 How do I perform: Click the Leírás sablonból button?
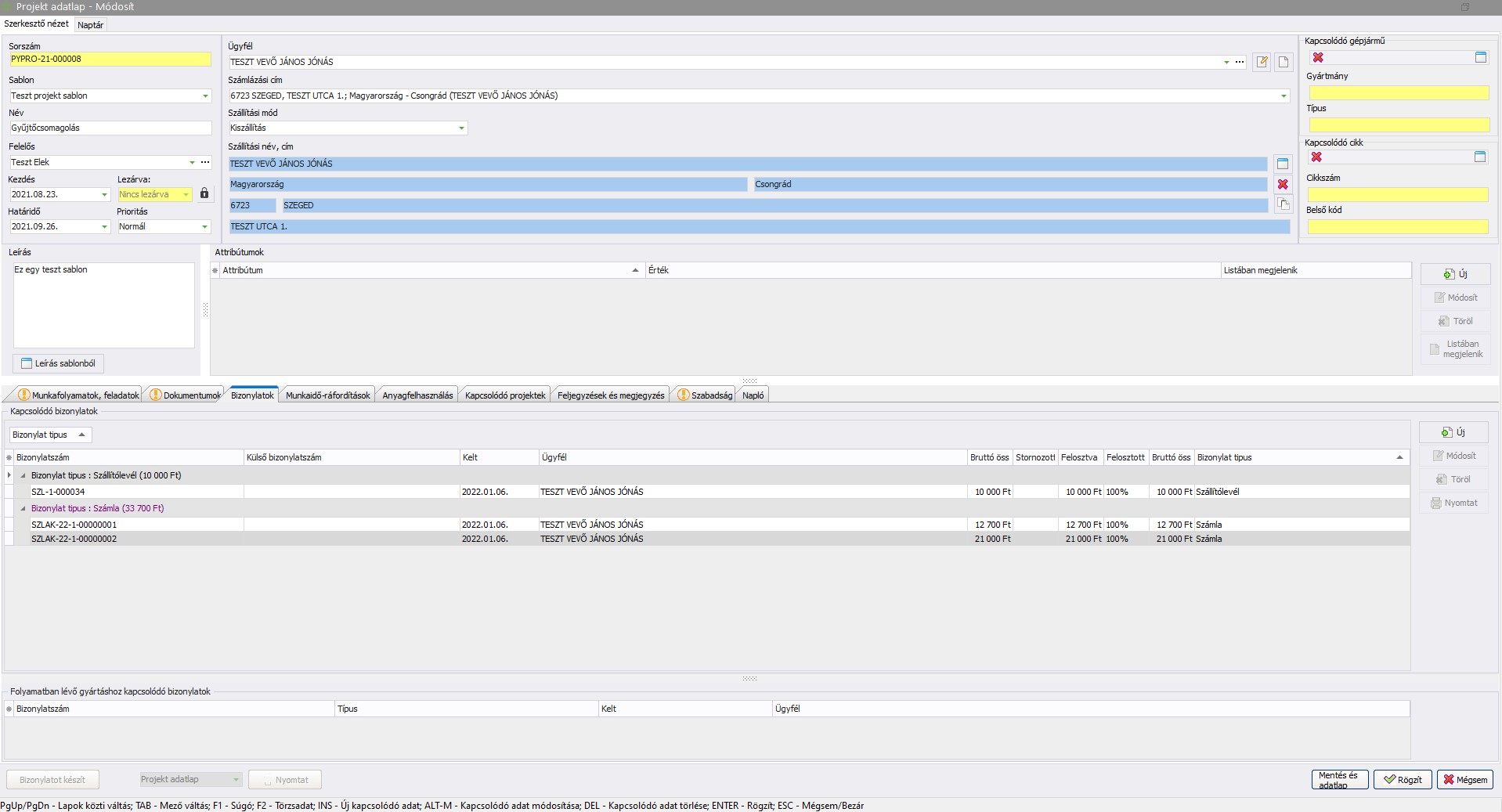(x=58, y=363)
